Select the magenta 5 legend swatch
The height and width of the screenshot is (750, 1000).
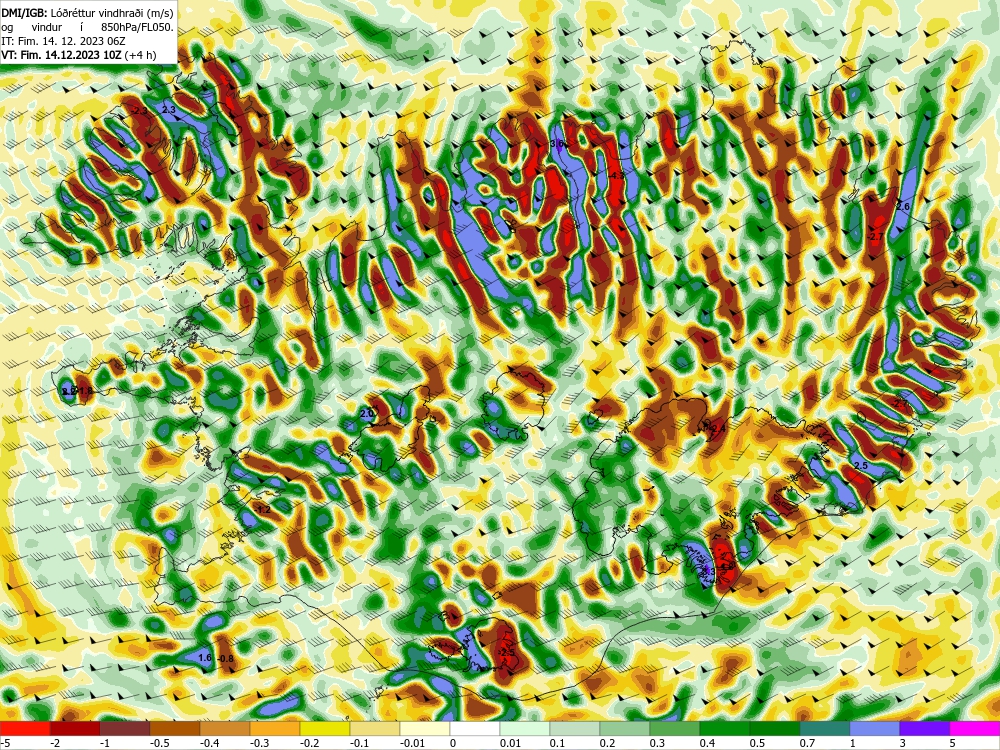pos(975,728)
